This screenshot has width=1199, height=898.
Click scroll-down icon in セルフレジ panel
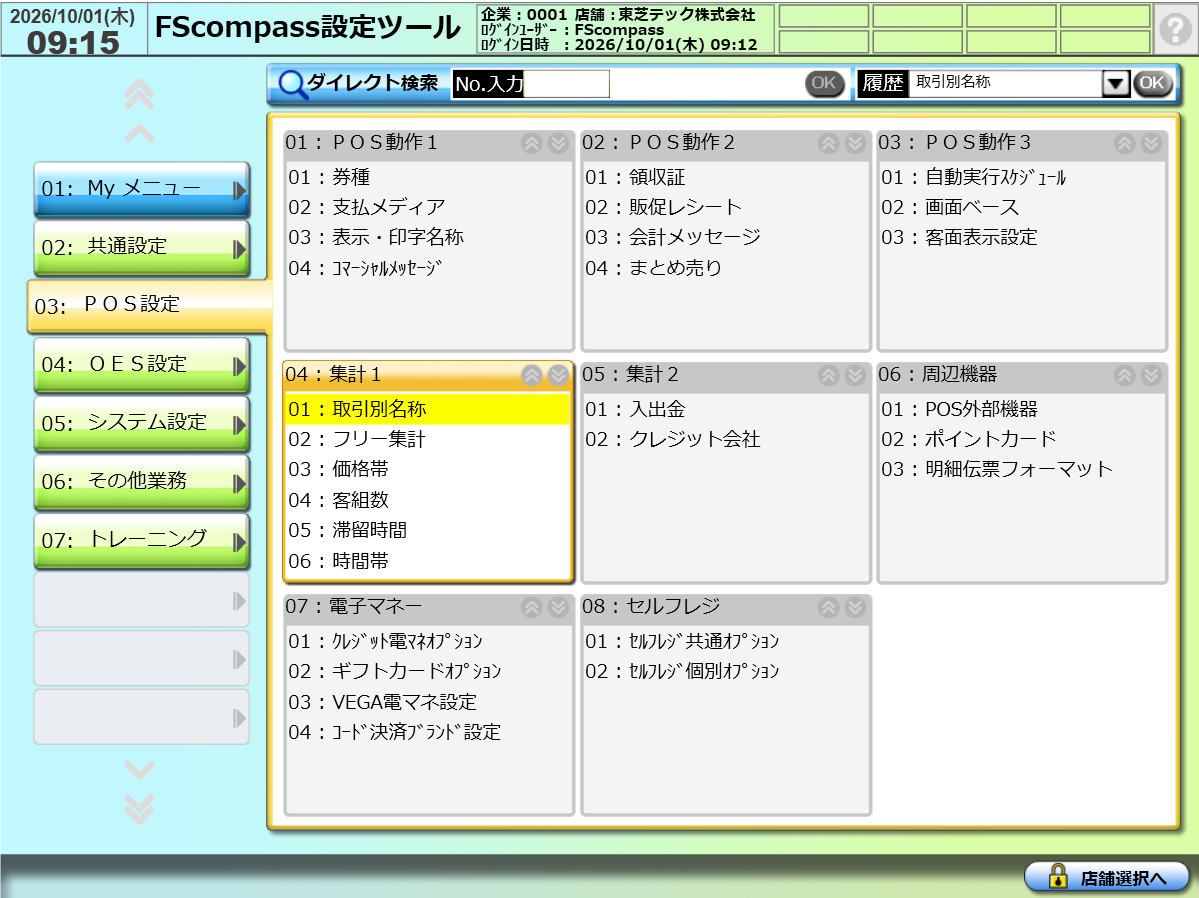(856, 607)
